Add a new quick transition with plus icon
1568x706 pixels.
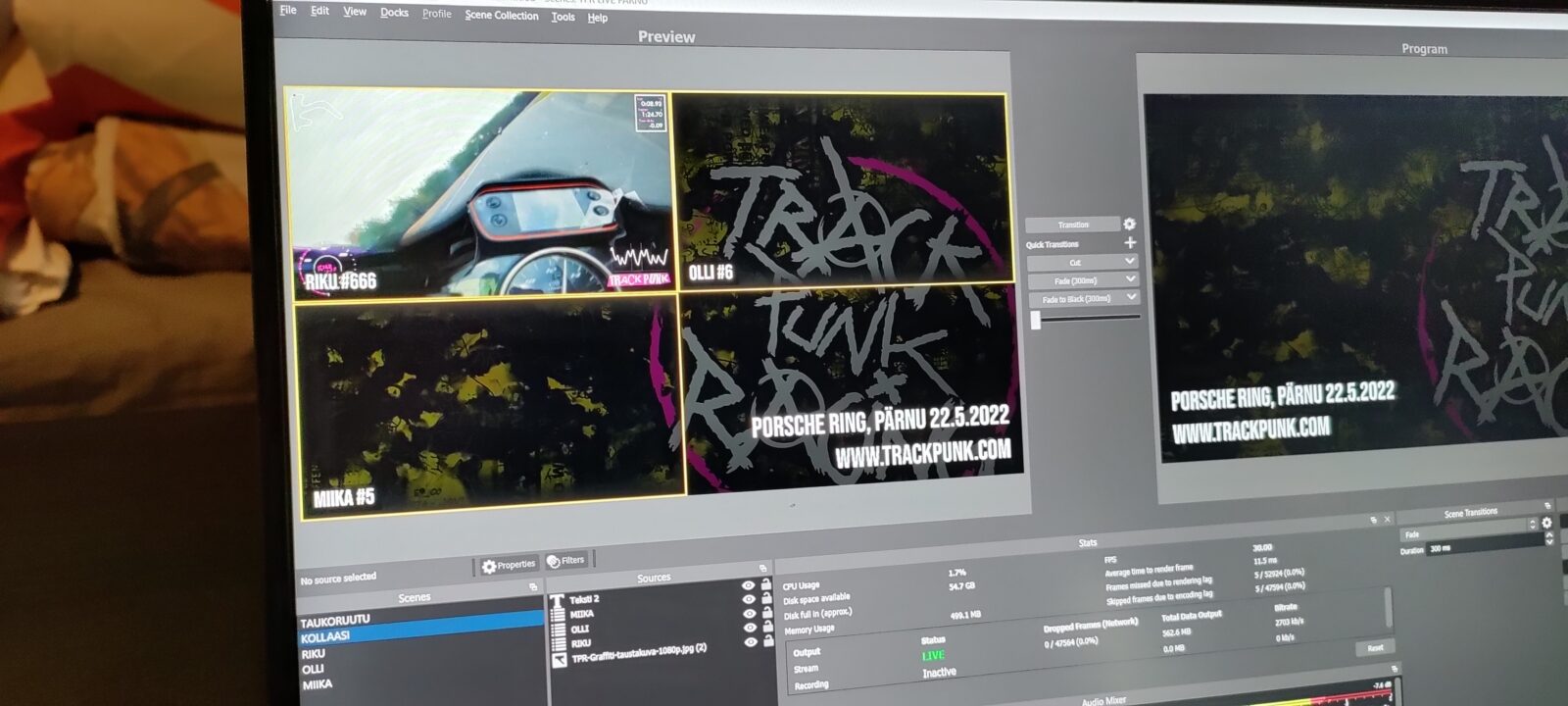tap(1130, 242)
